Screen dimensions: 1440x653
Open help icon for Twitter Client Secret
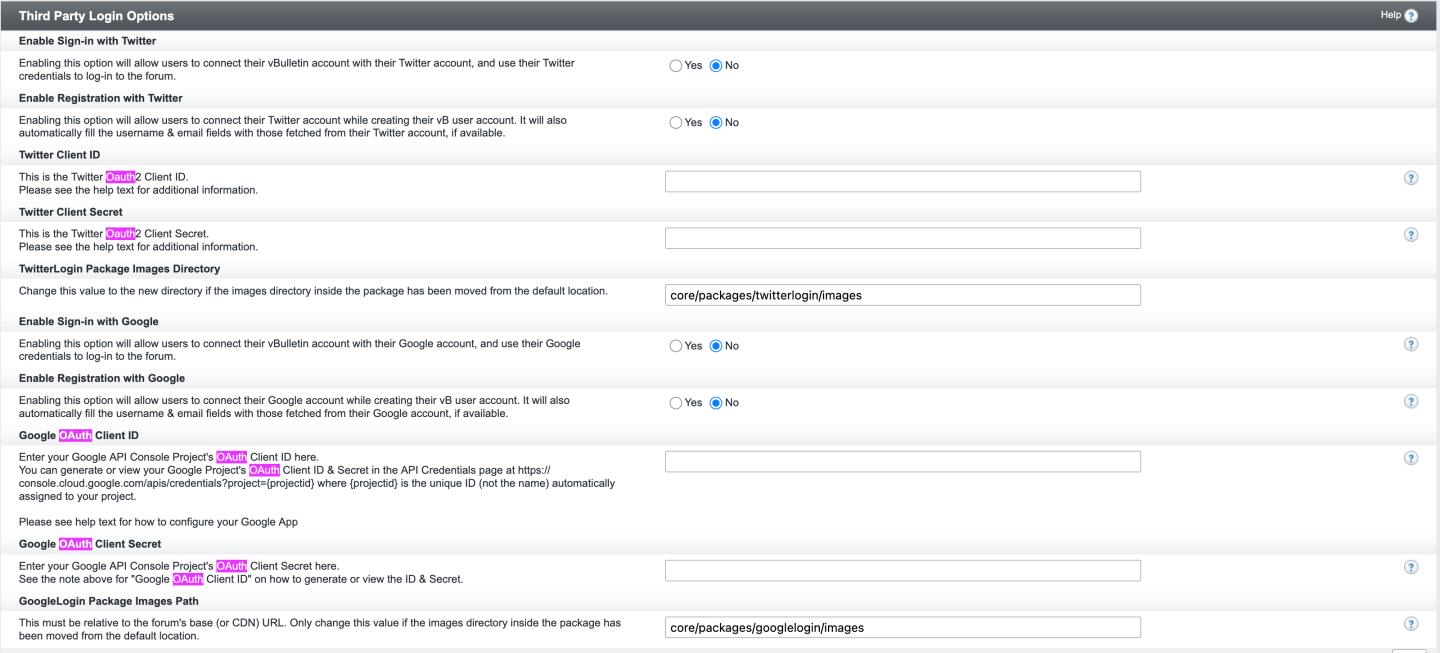[1411, 235]
